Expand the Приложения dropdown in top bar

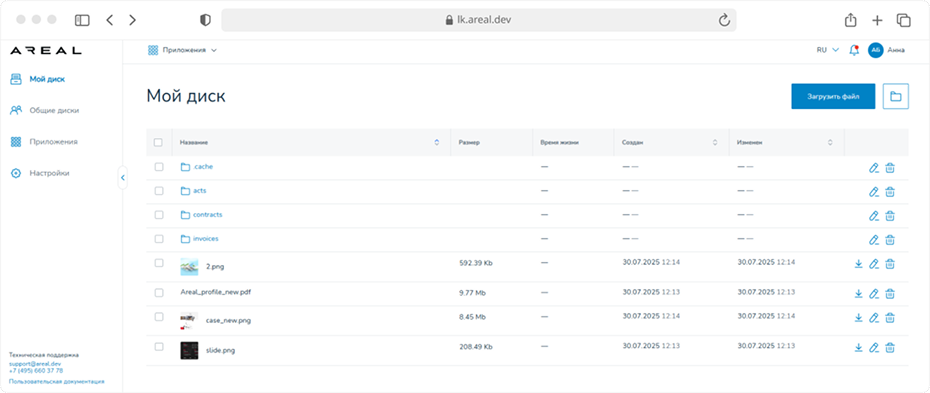pos(183,50)
